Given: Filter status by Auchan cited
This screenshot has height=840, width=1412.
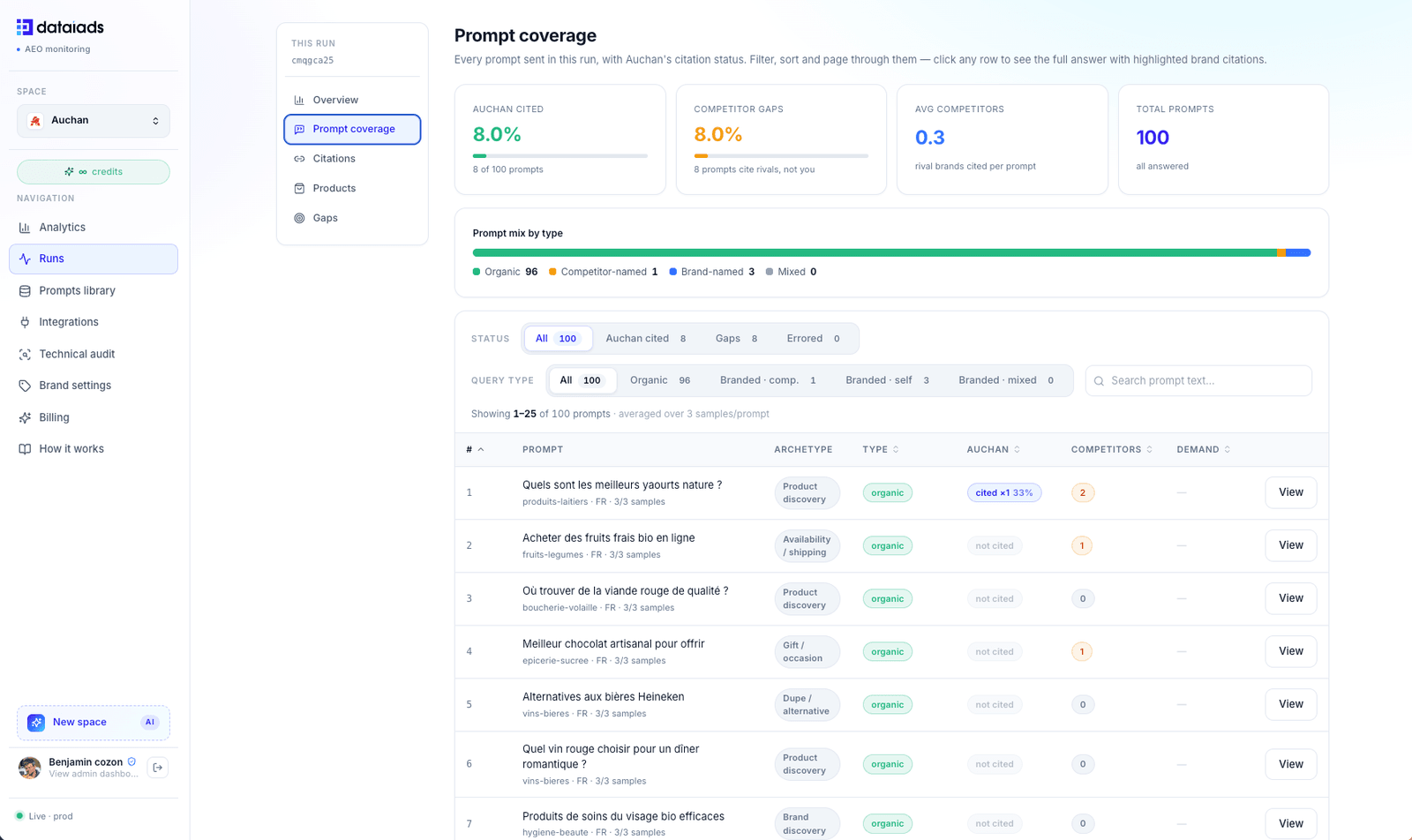Looking at the screenshot, I should click(x=646, y=339).
